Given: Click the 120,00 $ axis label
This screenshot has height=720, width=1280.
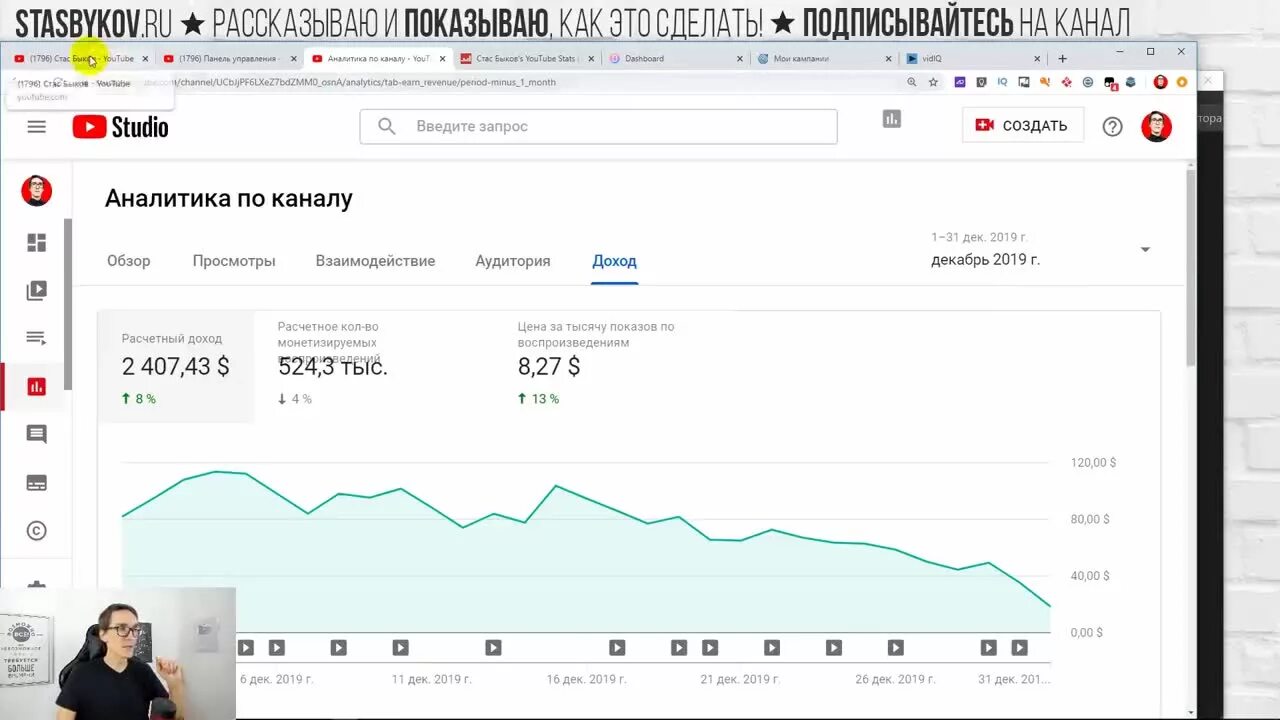Looking at the screenshot, I should tap(1093, 463).
